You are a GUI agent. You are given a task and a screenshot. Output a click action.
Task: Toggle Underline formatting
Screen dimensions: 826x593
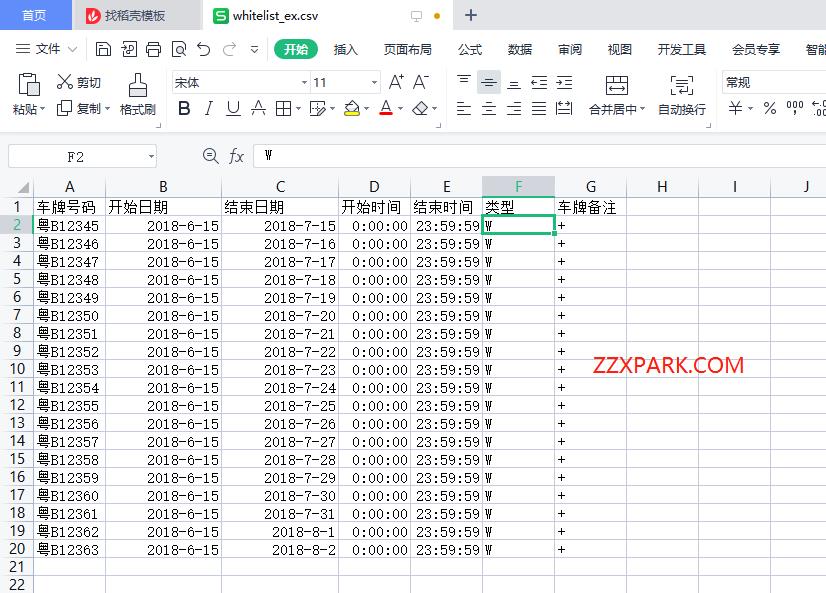pos(233,109)
